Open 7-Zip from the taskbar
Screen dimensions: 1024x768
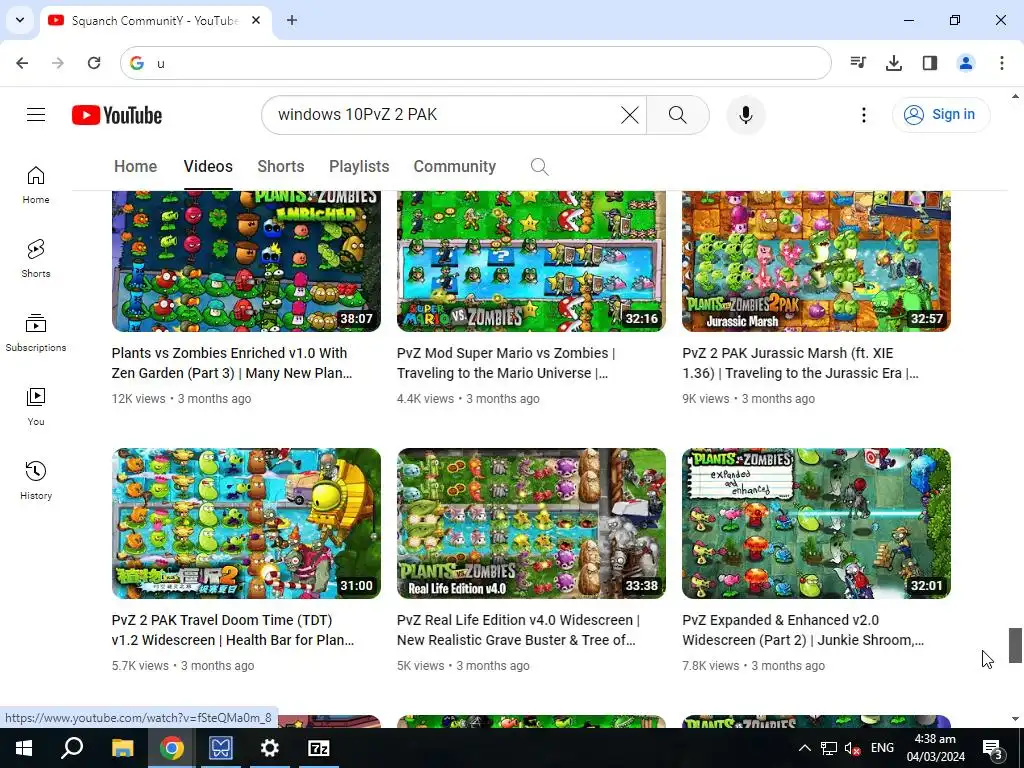coord(319,748)
